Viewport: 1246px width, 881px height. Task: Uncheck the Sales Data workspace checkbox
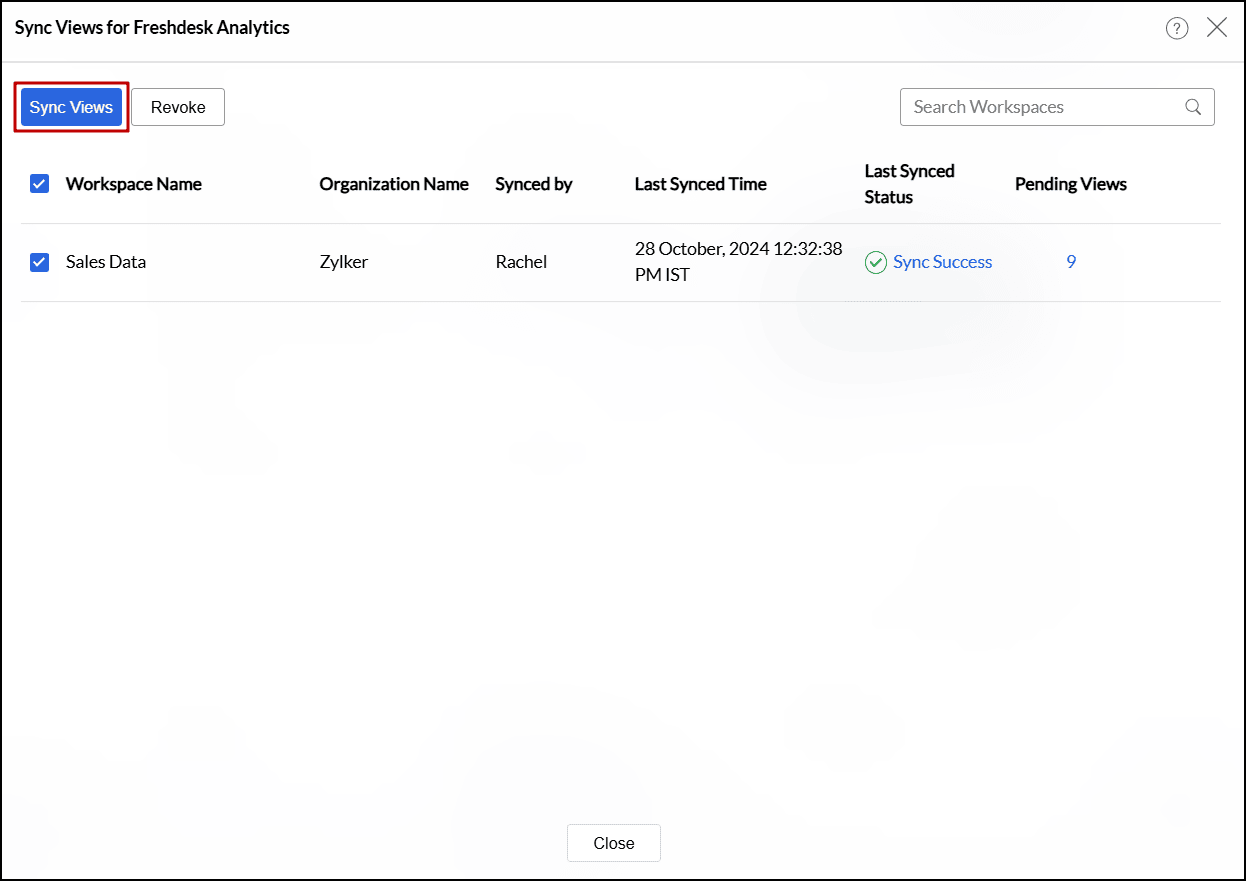(39, 261)
